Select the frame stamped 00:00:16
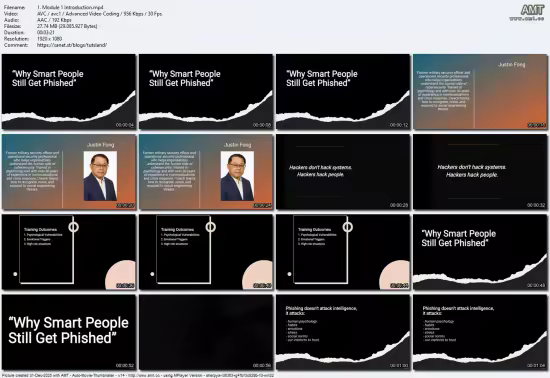This screenshot has width=550, height=378. click(x=480, y=92)
